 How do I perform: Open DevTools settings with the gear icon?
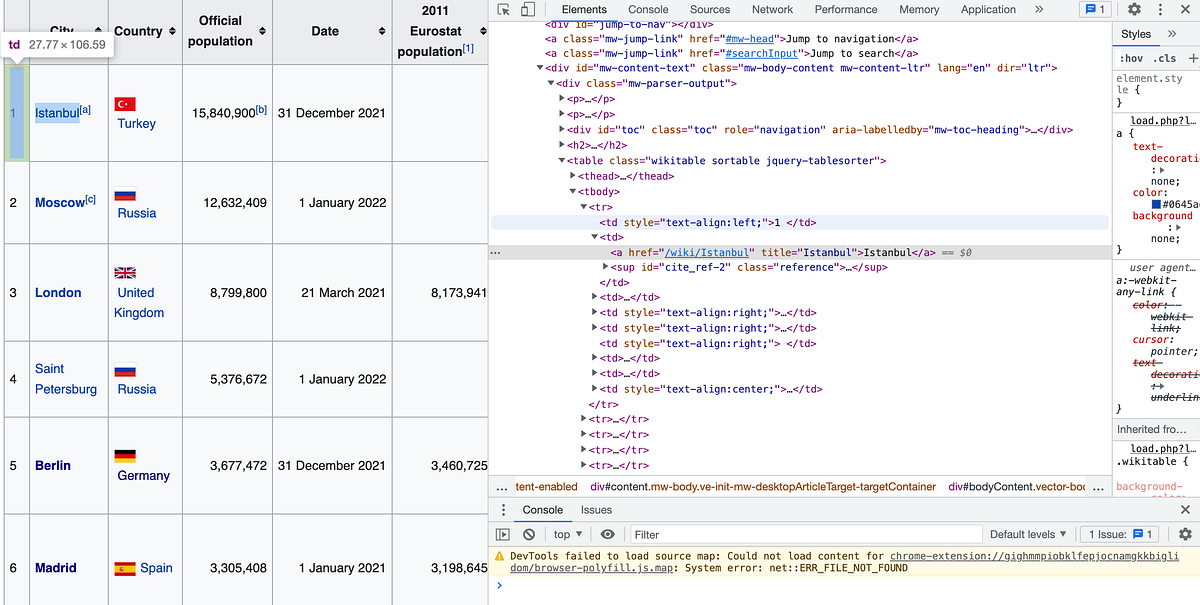point(1134,9)
